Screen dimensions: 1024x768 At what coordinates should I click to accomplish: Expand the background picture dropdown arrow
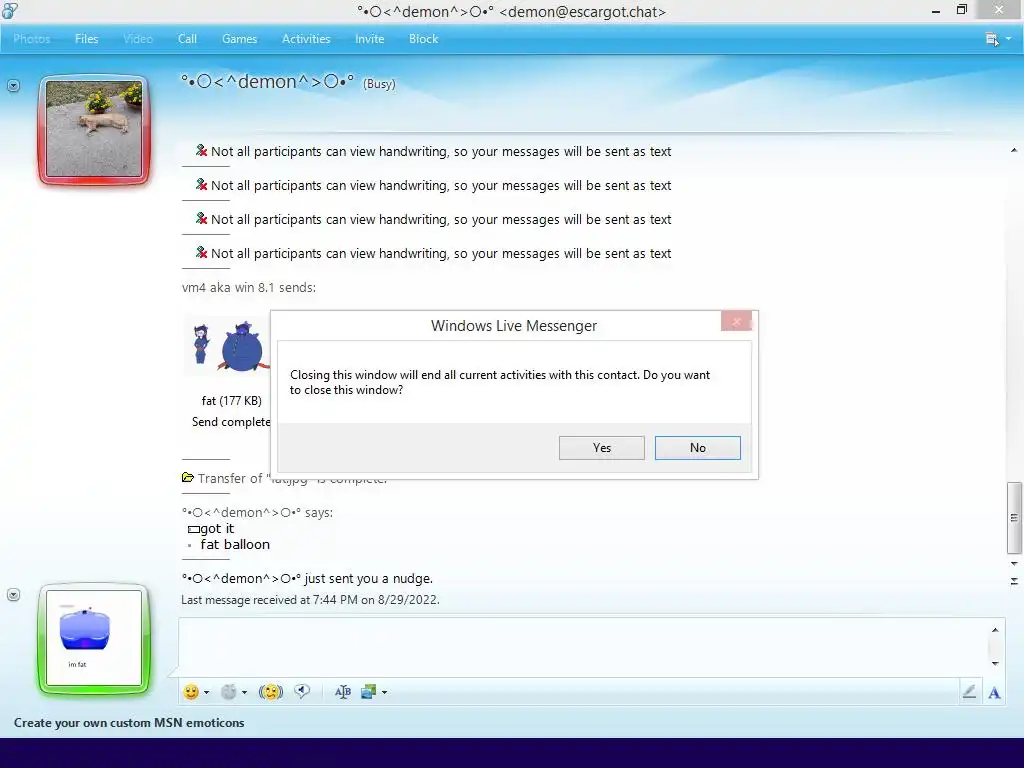[x=385, y=692]
